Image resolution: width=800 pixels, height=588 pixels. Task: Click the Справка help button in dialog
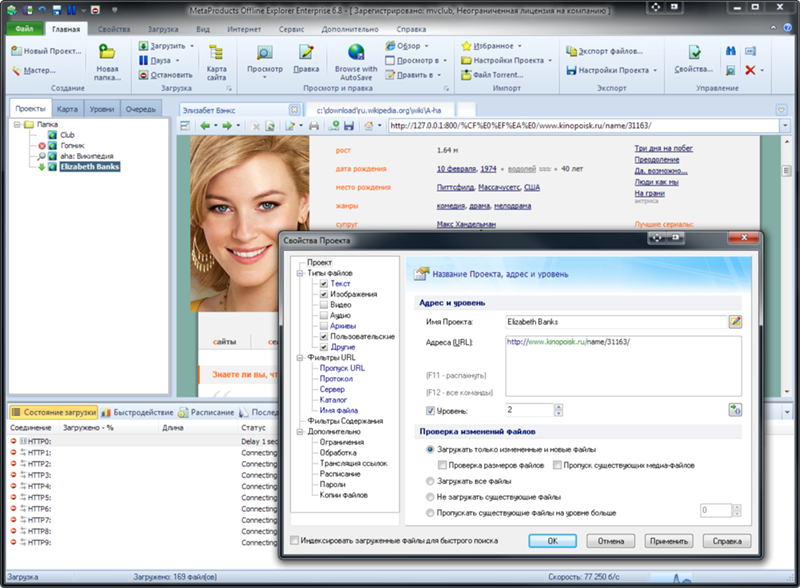tap(727, 541)
